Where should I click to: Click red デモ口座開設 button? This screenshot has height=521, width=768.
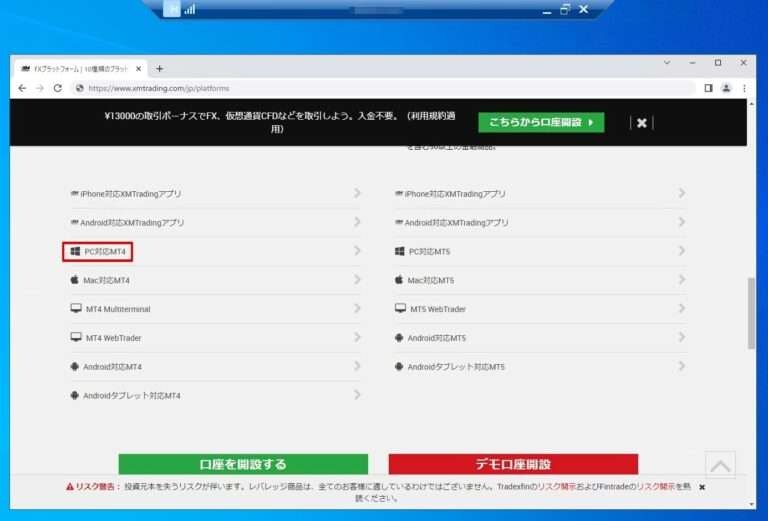[513, 464]
